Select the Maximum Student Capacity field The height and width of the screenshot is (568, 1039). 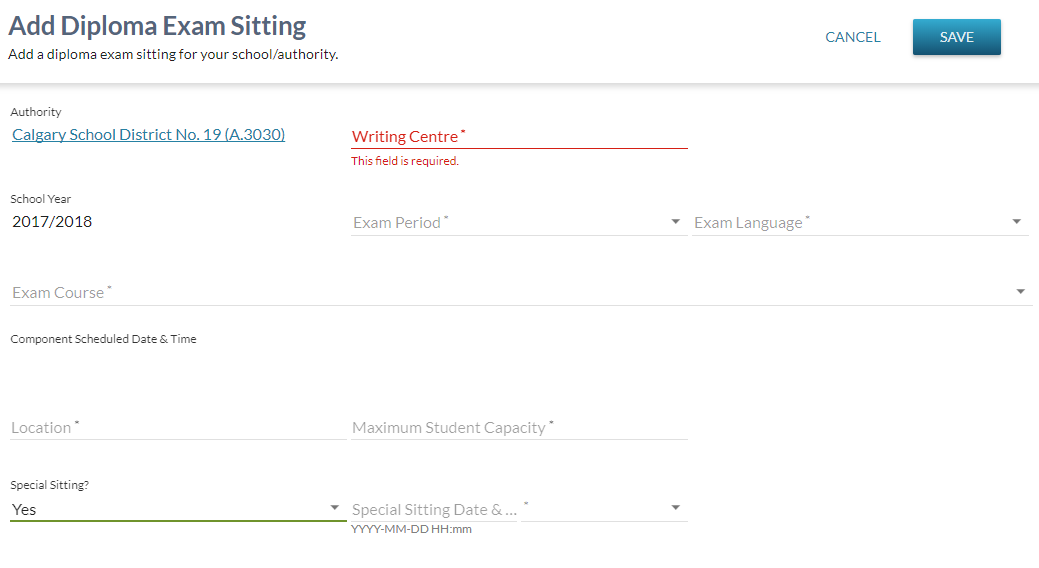[x=519, y=428]
